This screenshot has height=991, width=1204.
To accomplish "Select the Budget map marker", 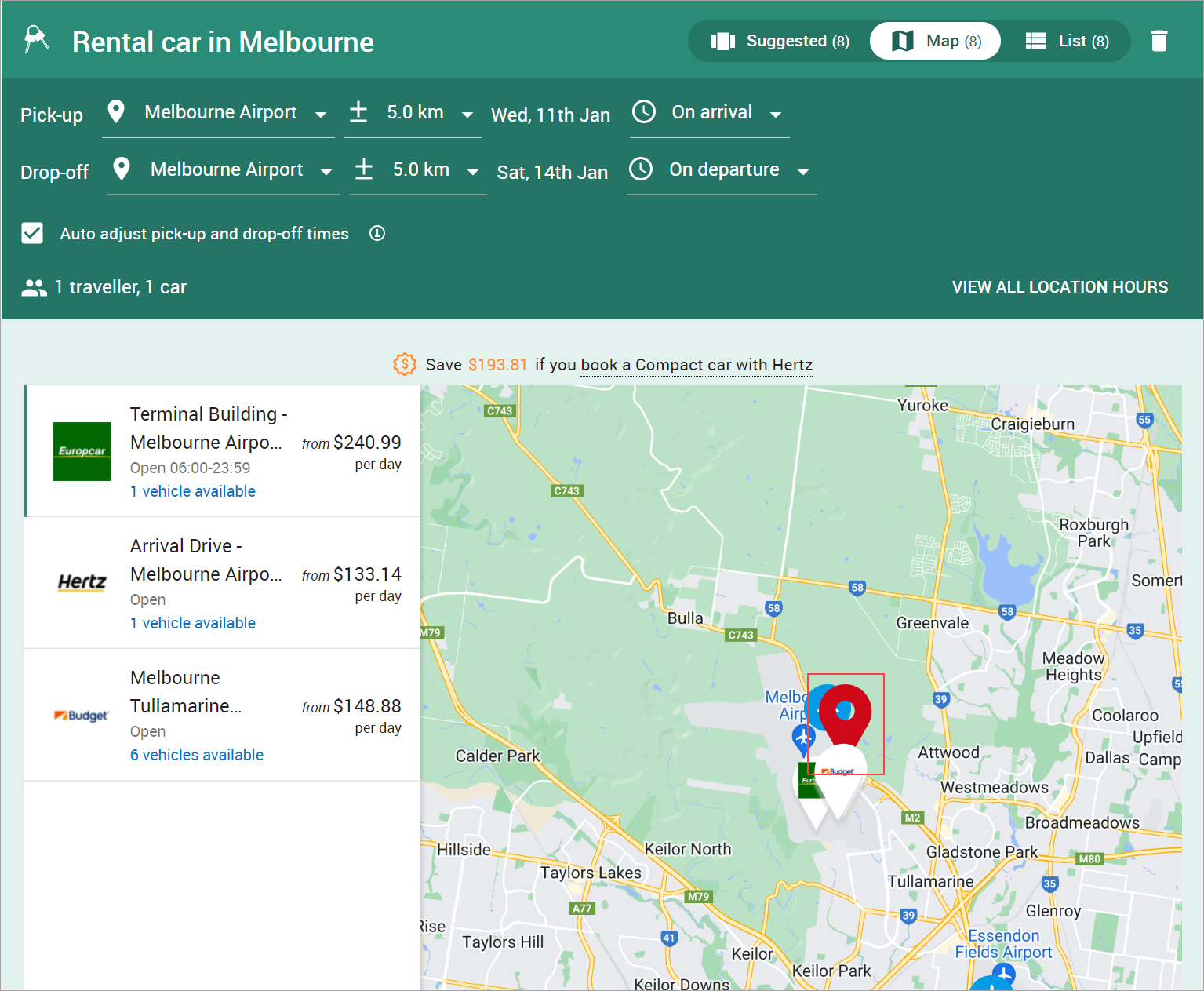I will pos(840,781).
